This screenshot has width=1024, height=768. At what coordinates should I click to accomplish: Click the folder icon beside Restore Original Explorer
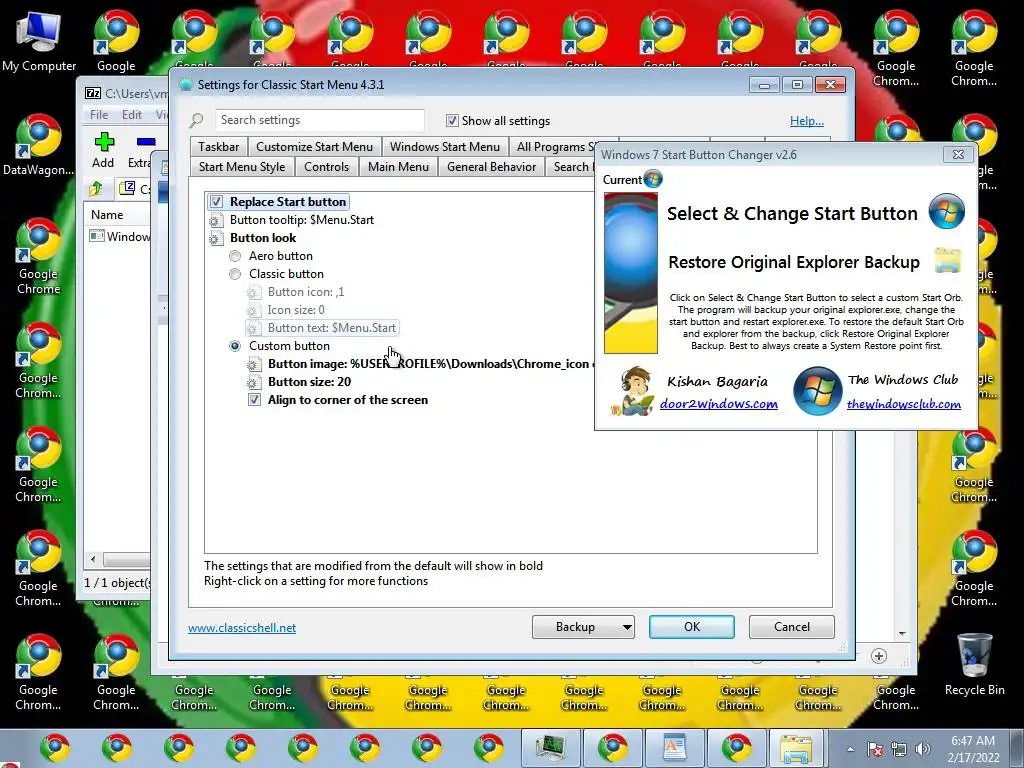click(948, 261)
